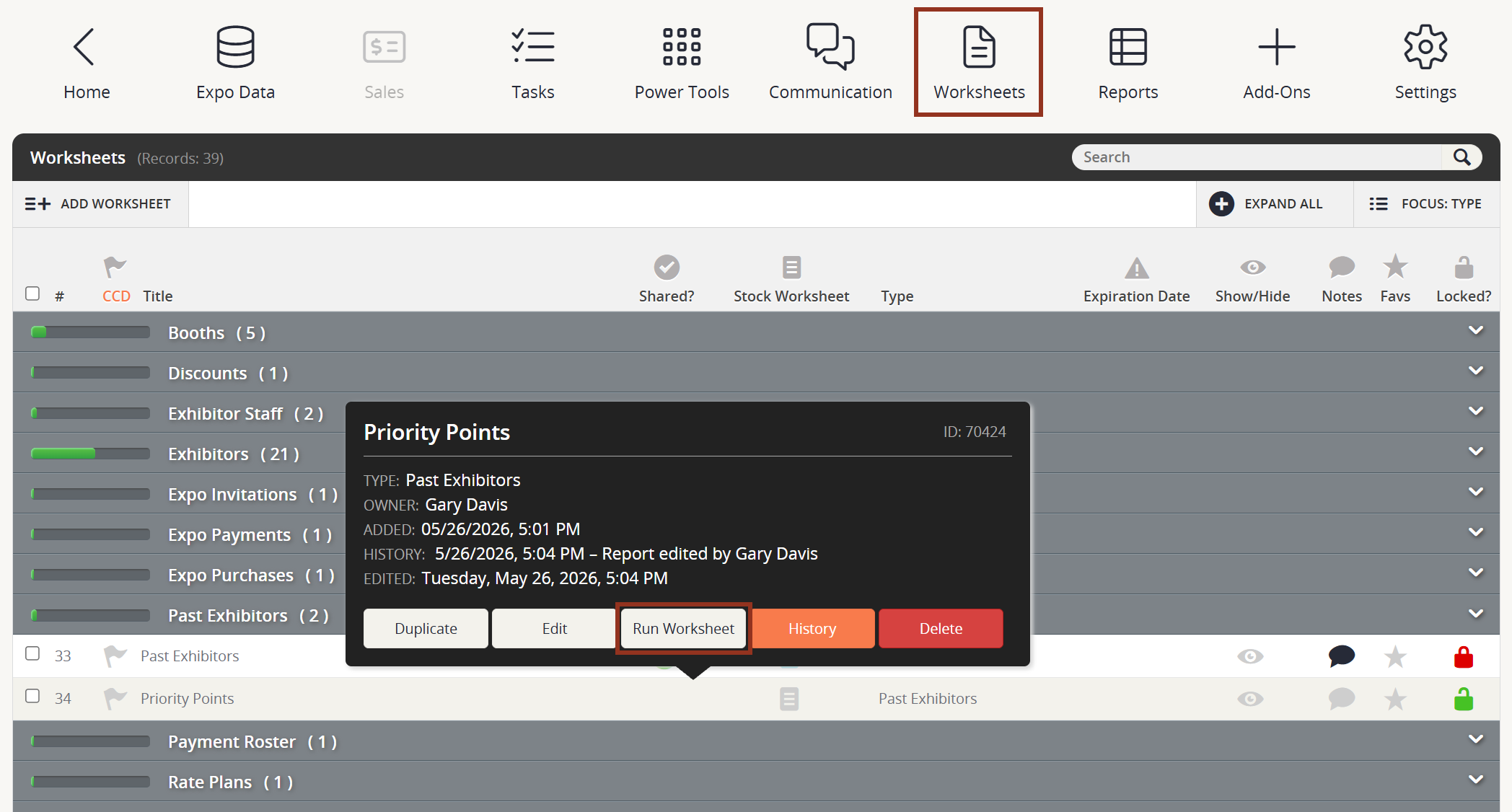Type in the worksheet Search field
Image resolution: width=1512 pixels, height=812 pixels.
coord(1258,157)
